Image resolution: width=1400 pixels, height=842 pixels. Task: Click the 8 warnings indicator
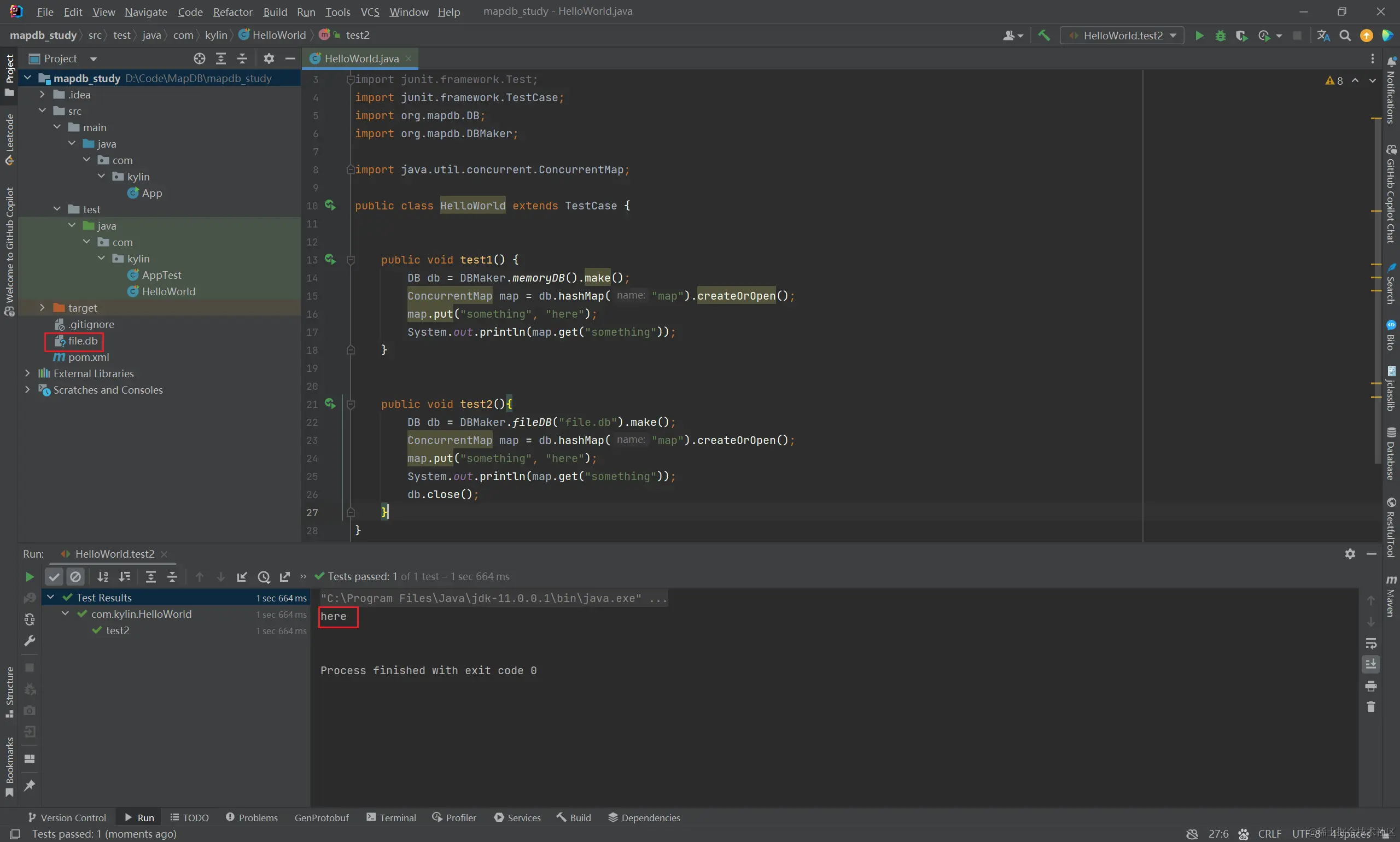[1334, 80]
